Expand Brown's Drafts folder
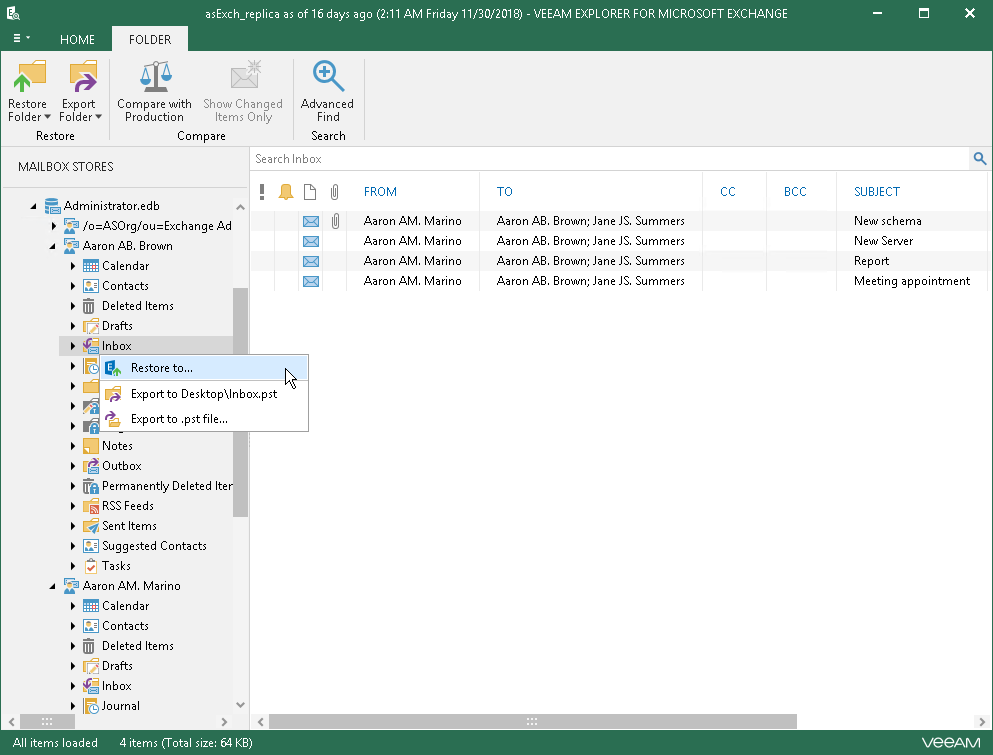 pyautogui.click(x=73, y=326)
